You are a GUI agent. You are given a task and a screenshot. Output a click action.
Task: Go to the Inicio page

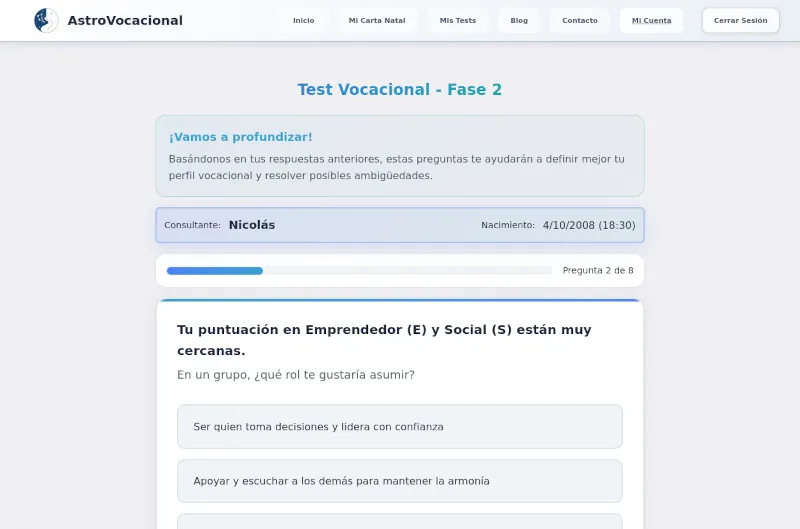pyautogui.click(x=303, y=20)
